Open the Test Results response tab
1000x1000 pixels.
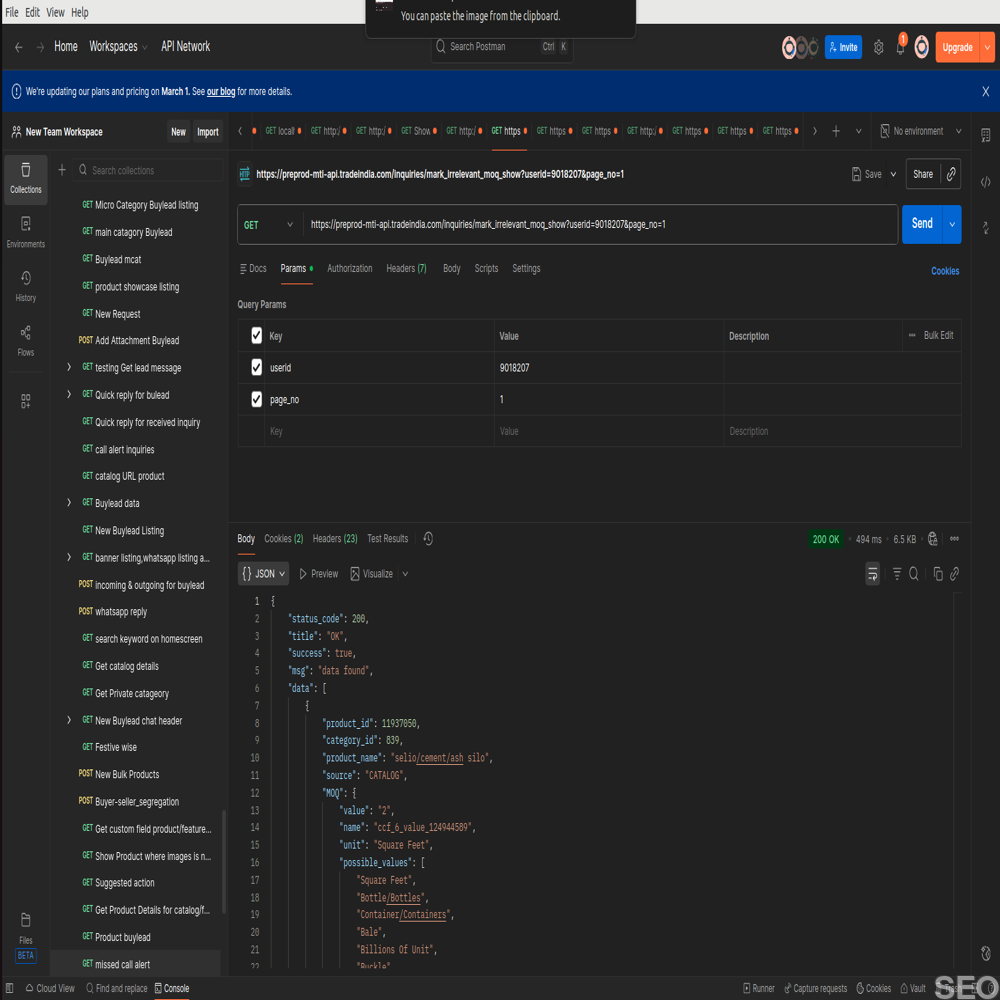coord(387,539)
